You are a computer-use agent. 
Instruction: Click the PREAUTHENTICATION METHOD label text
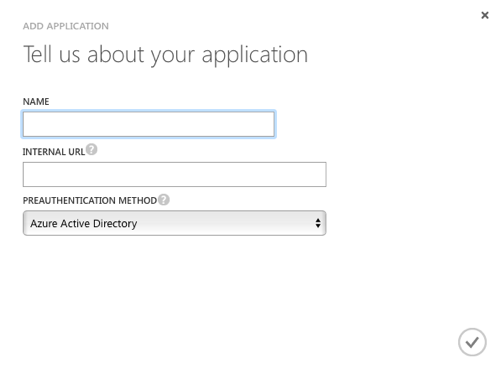point(90,201)
